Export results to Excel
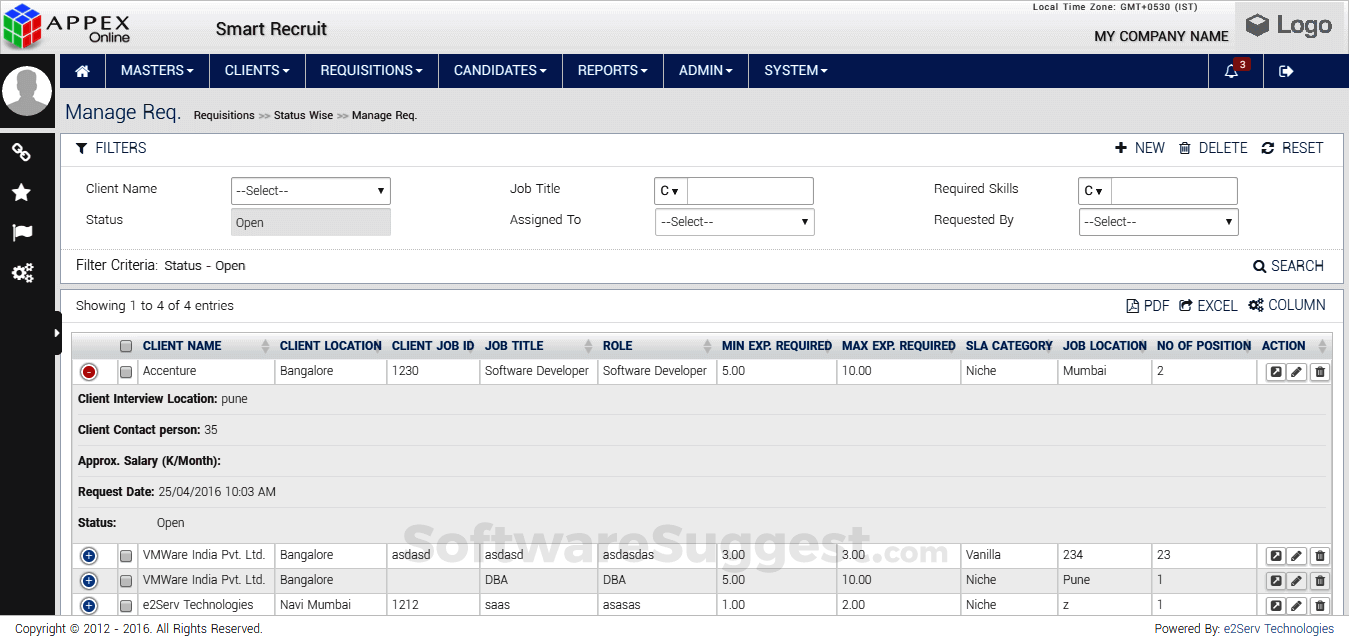 (1208, 305)
